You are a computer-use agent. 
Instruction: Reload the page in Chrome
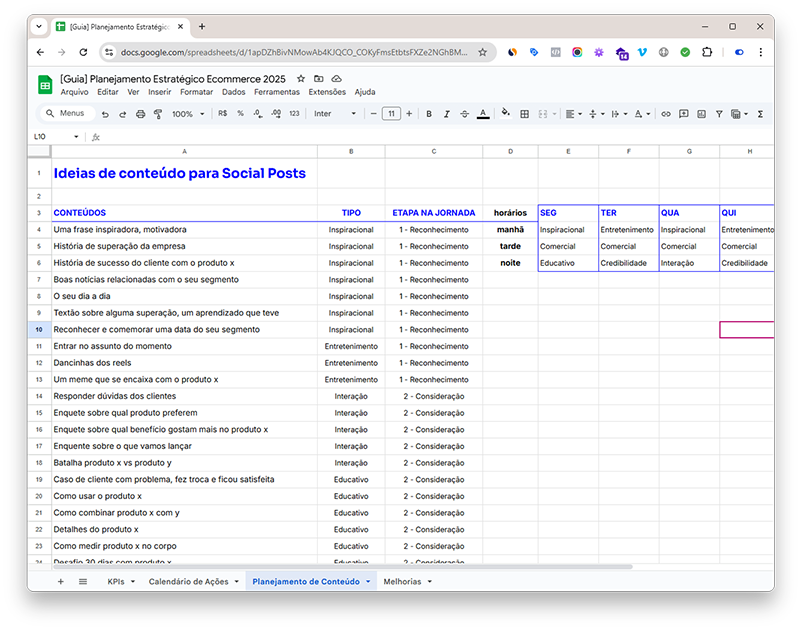point(83,53)
